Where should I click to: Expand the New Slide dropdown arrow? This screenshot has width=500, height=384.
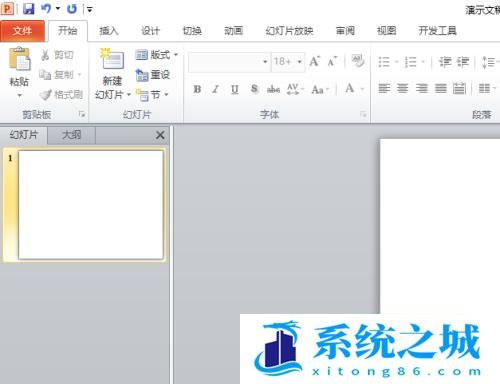tap(128, 95)
